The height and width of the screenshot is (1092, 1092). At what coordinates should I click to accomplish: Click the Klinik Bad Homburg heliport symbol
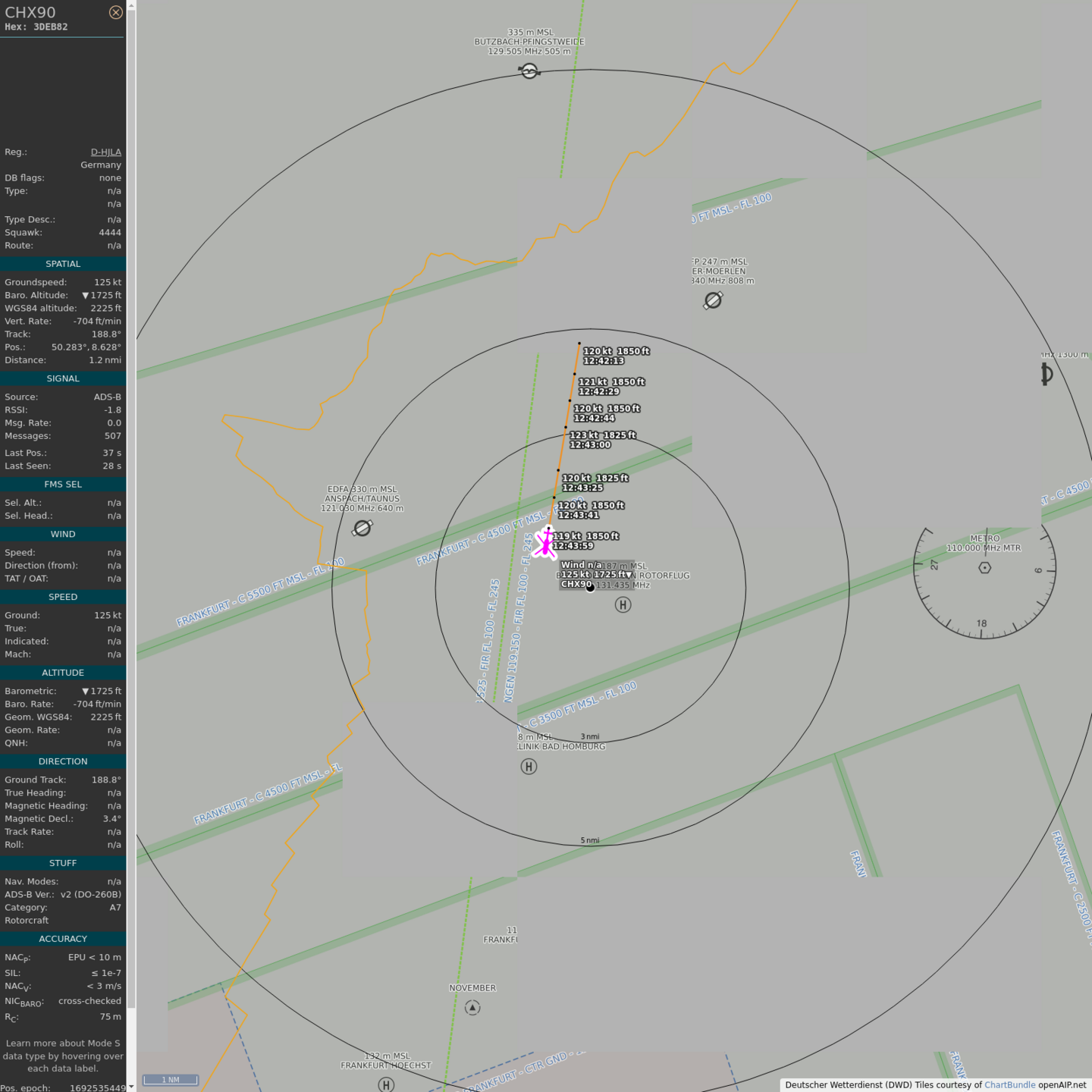pos(529,767)
